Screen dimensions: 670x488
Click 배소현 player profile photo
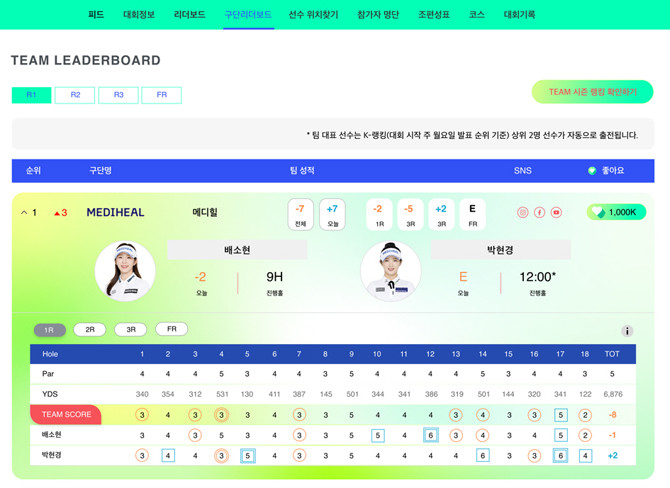coord(125,270)
